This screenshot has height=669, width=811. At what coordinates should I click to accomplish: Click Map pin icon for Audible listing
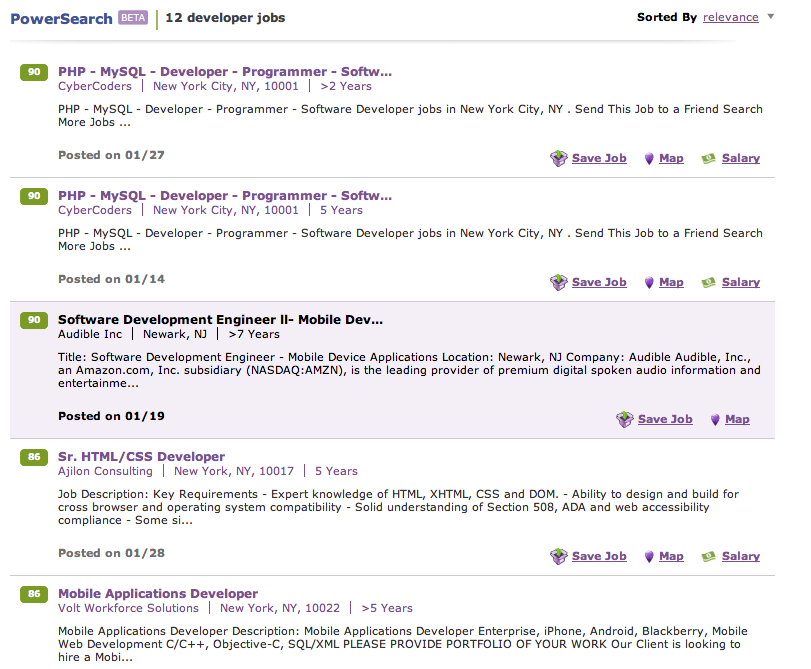click(715, 420)
